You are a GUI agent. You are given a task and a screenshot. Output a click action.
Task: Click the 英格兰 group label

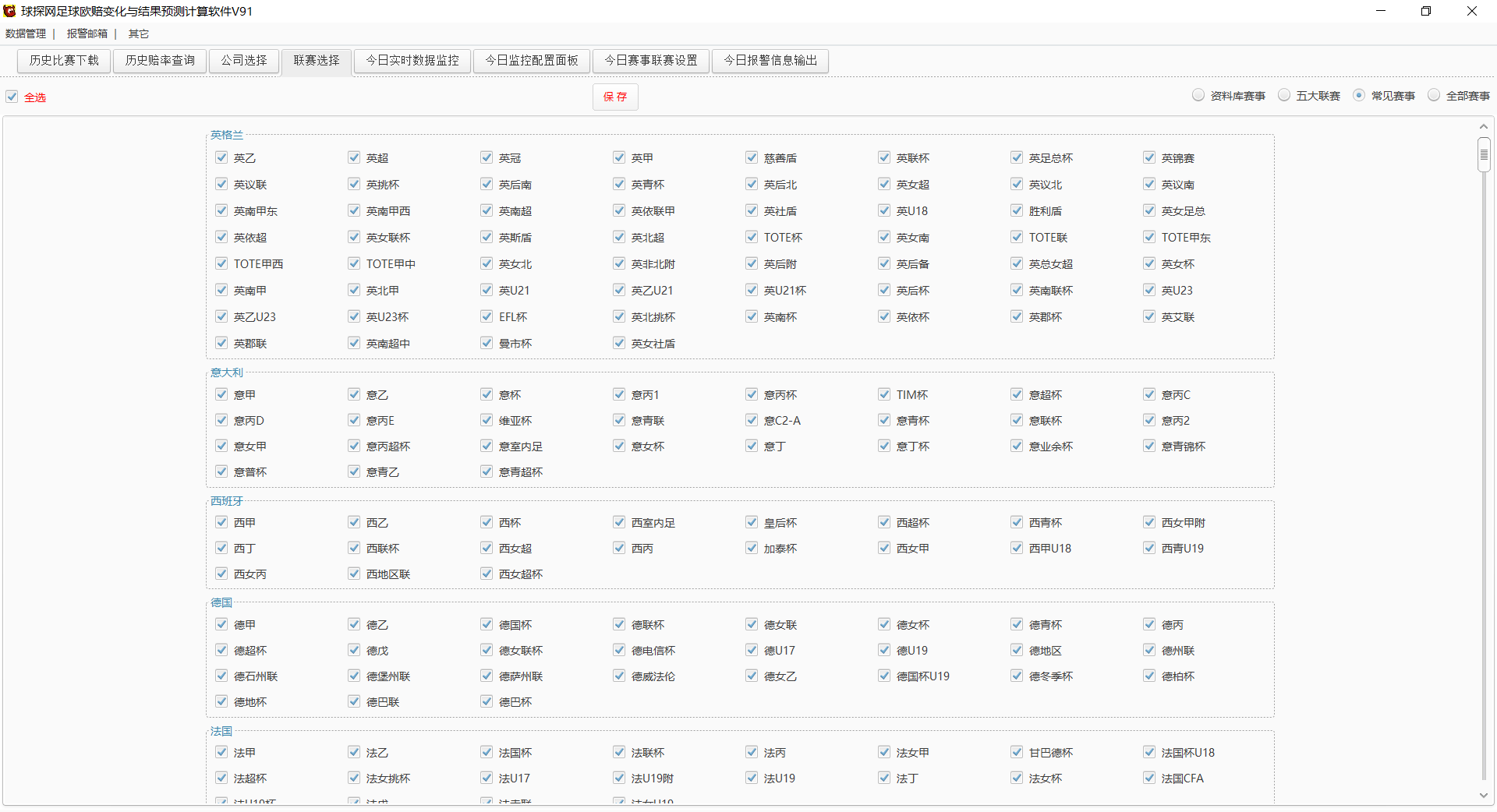tap(227, 135)
